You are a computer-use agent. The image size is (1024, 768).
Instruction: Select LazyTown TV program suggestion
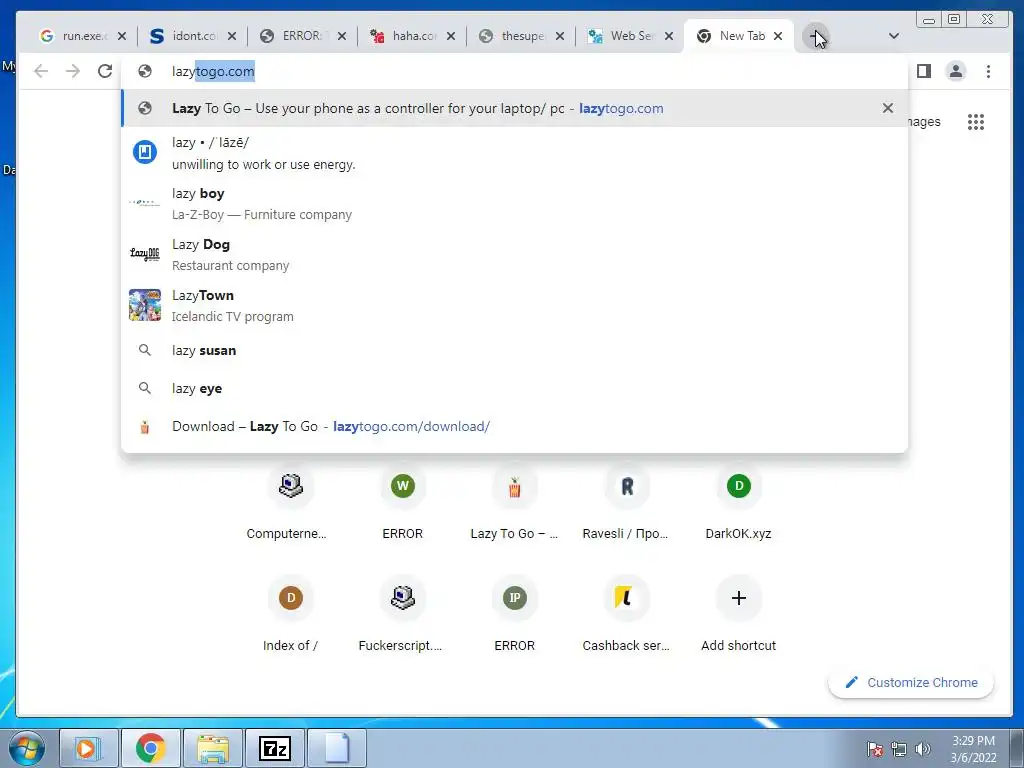515,306
